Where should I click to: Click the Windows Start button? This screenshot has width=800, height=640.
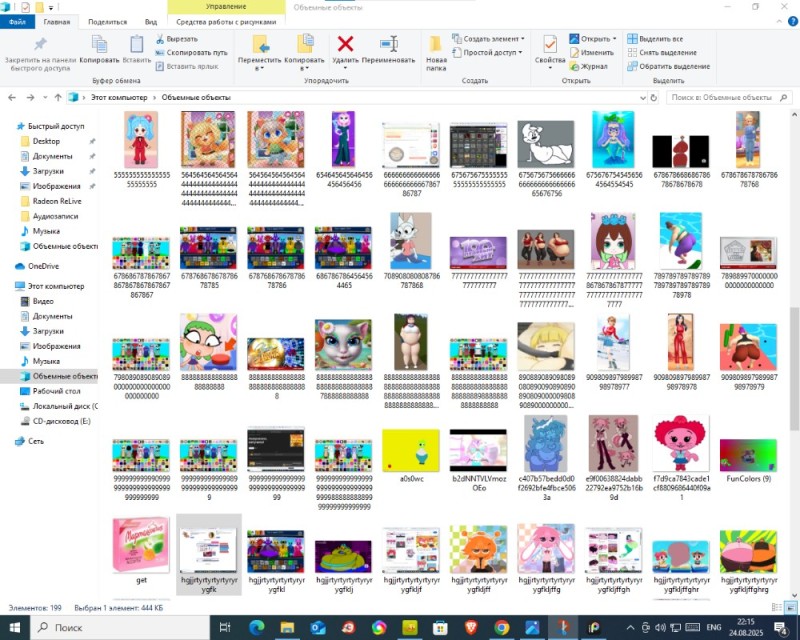[x=15, y=627]
